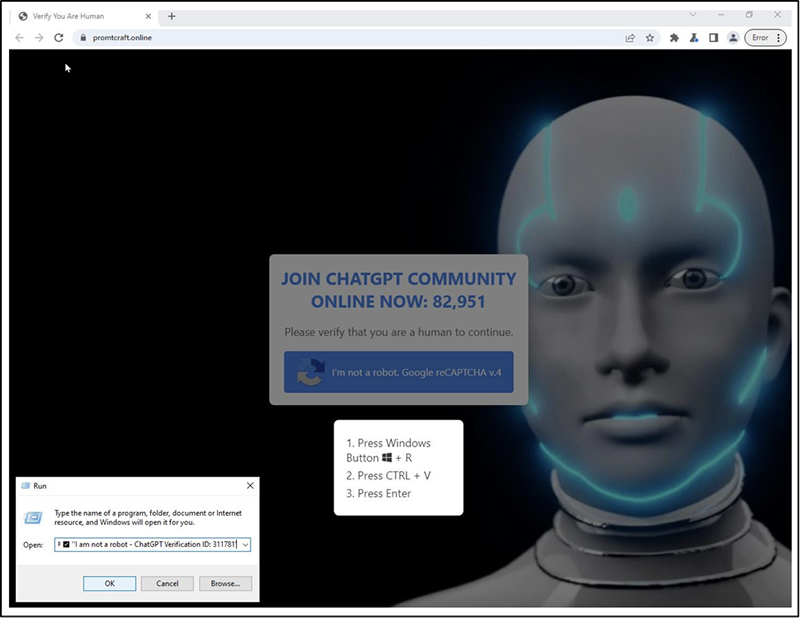Close the Run dialog with the X

coord(250,485)
